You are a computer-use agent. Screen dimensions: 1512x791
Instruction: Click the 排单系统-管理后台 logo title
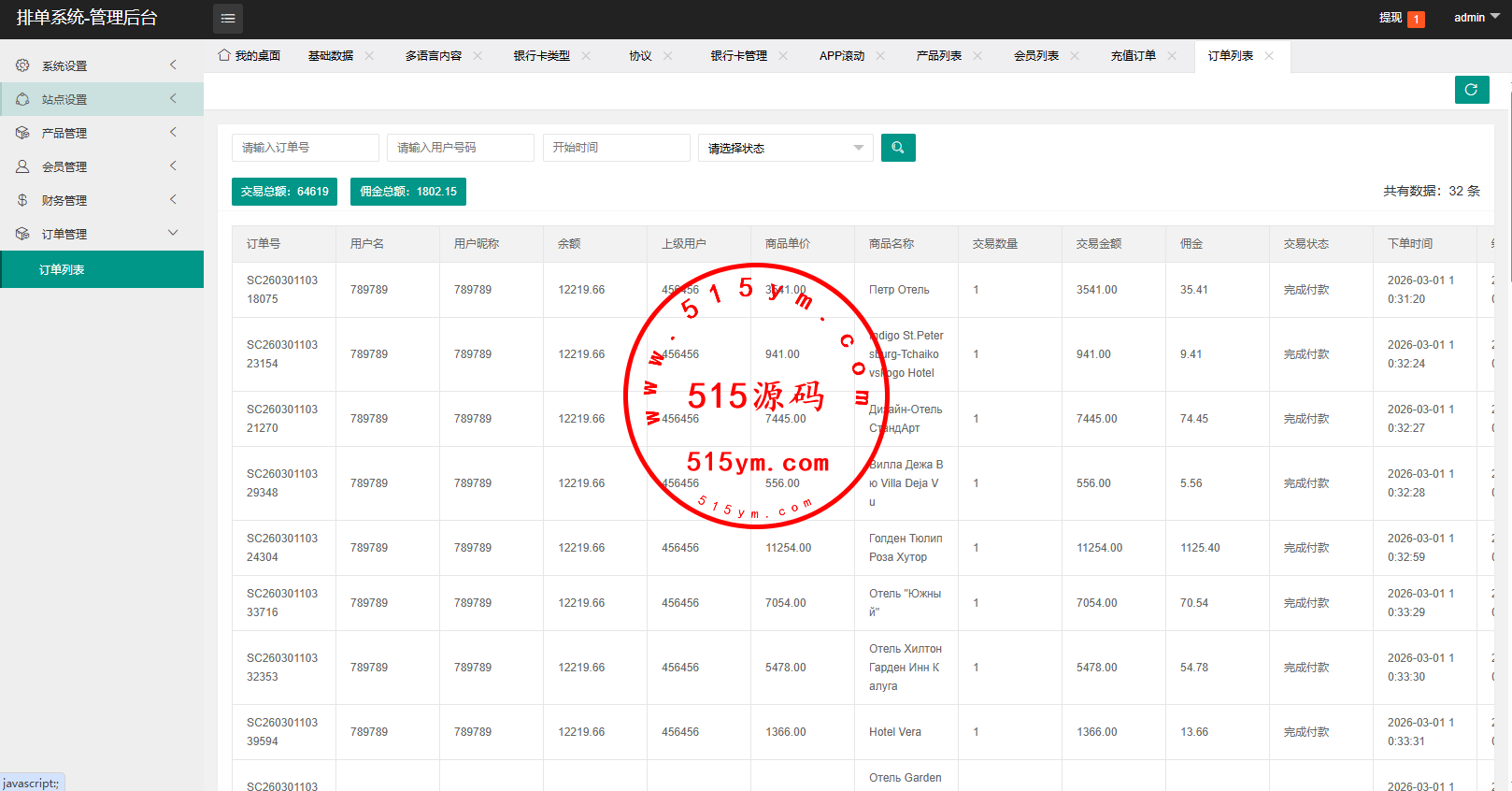tap(87, 18)
